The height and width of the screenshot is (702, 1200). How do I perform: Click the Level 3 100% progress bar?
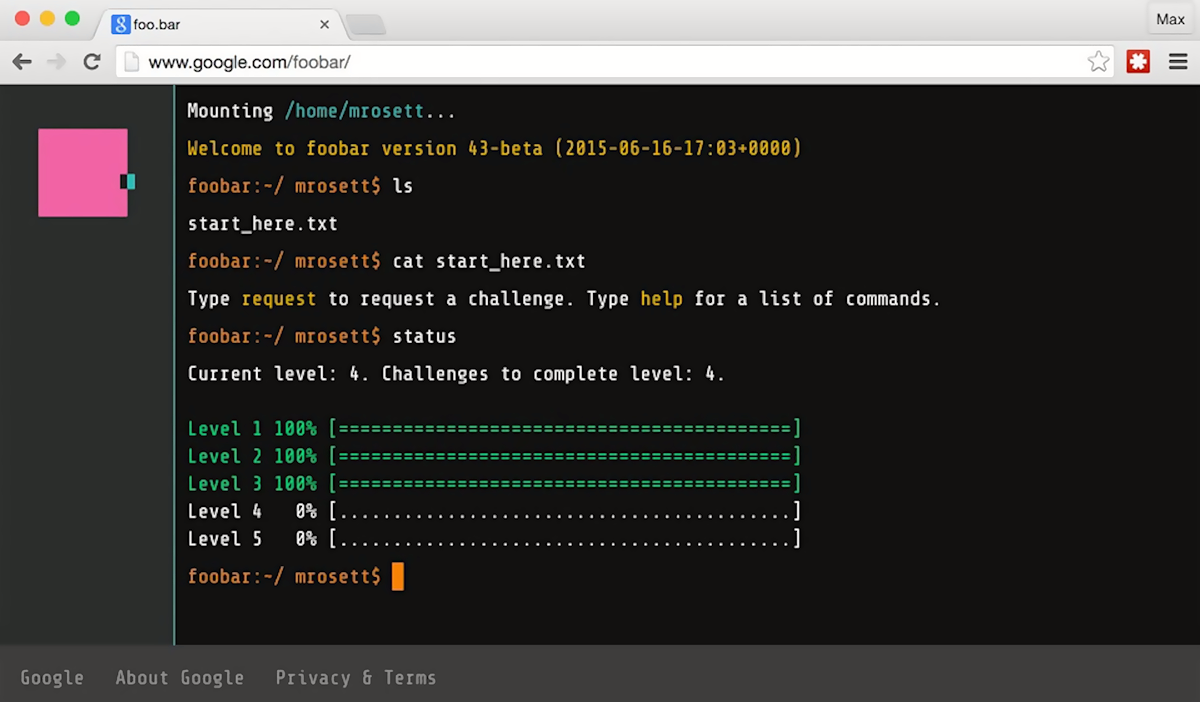click(565, 484)
